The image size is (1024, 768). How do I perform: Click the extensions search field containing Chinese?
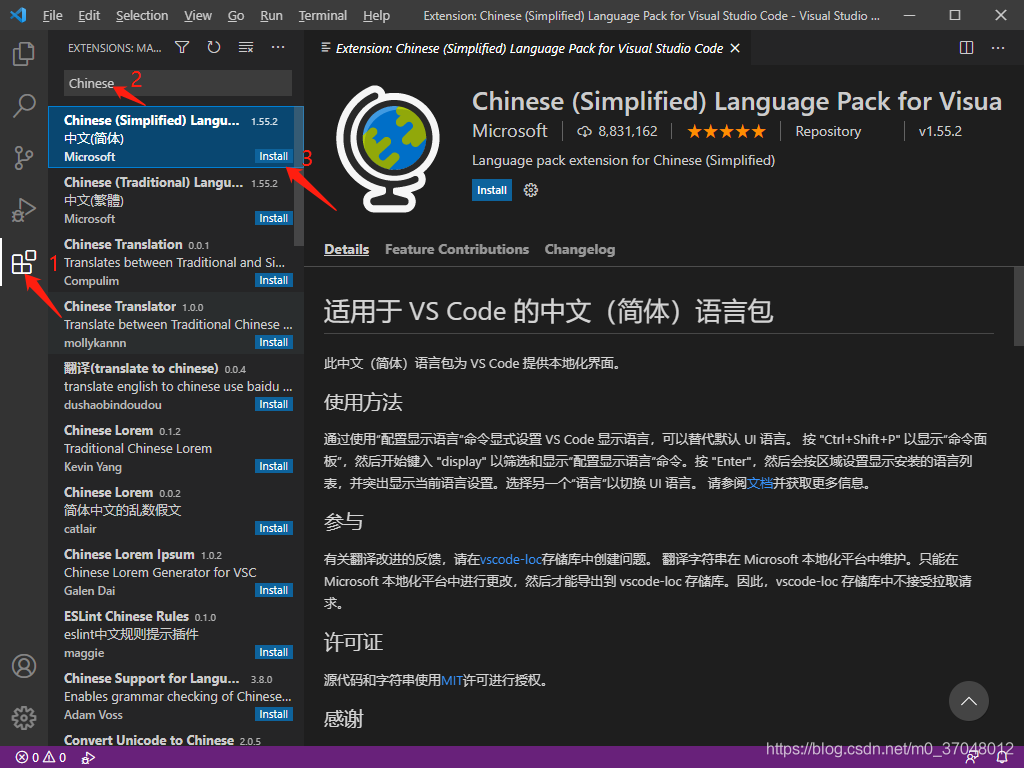coord(178,84)
